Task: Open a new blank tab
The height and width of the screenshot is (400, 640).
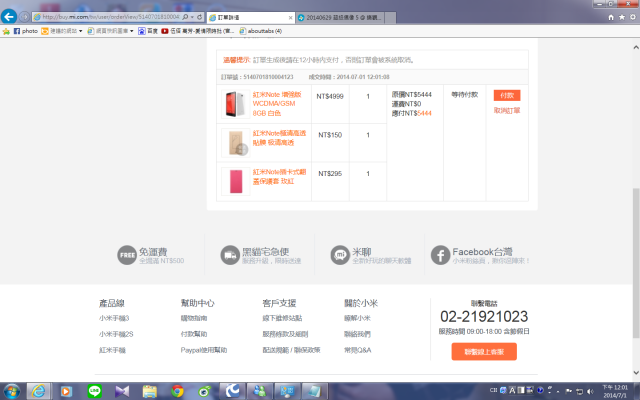Action: tap(390, 18)
